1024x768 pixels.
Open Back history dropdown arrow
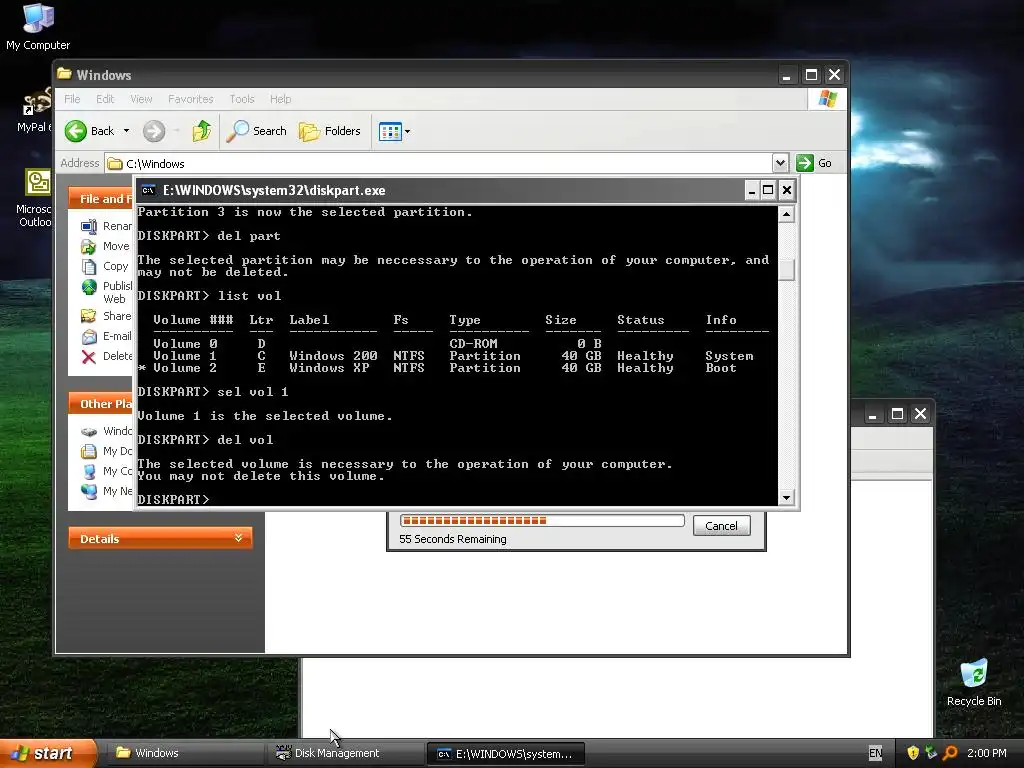[127, 131]
